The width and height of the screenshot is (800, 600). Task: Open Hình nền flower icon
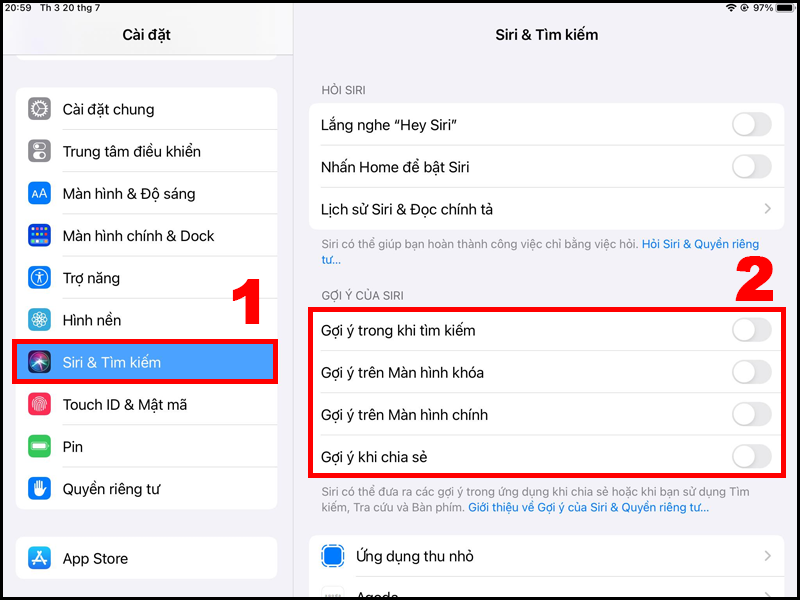pos(39,320)
